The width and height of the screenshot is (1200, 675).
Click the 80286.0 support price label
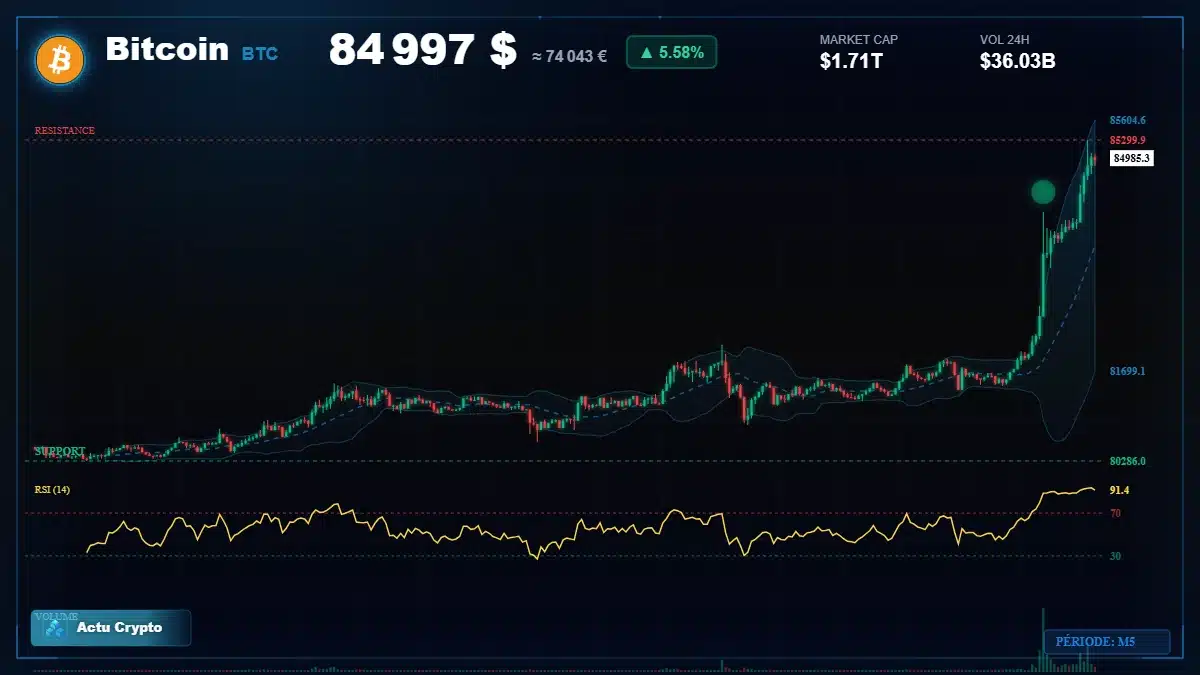(1127, 461)
